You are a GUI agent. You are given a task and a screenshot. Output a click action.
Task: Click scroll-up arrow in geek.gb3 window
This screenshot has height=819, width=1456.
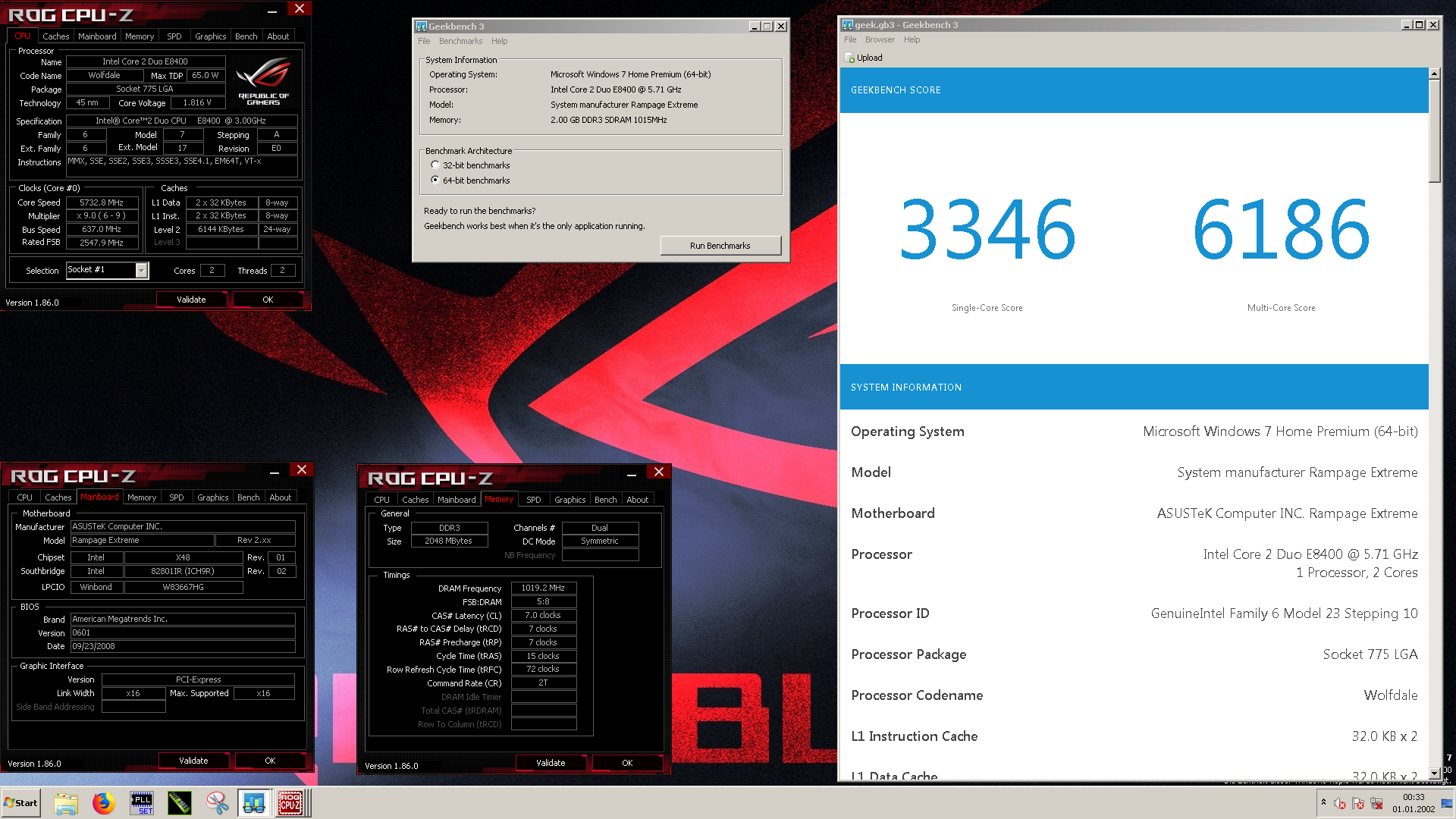coord(1434,74)
